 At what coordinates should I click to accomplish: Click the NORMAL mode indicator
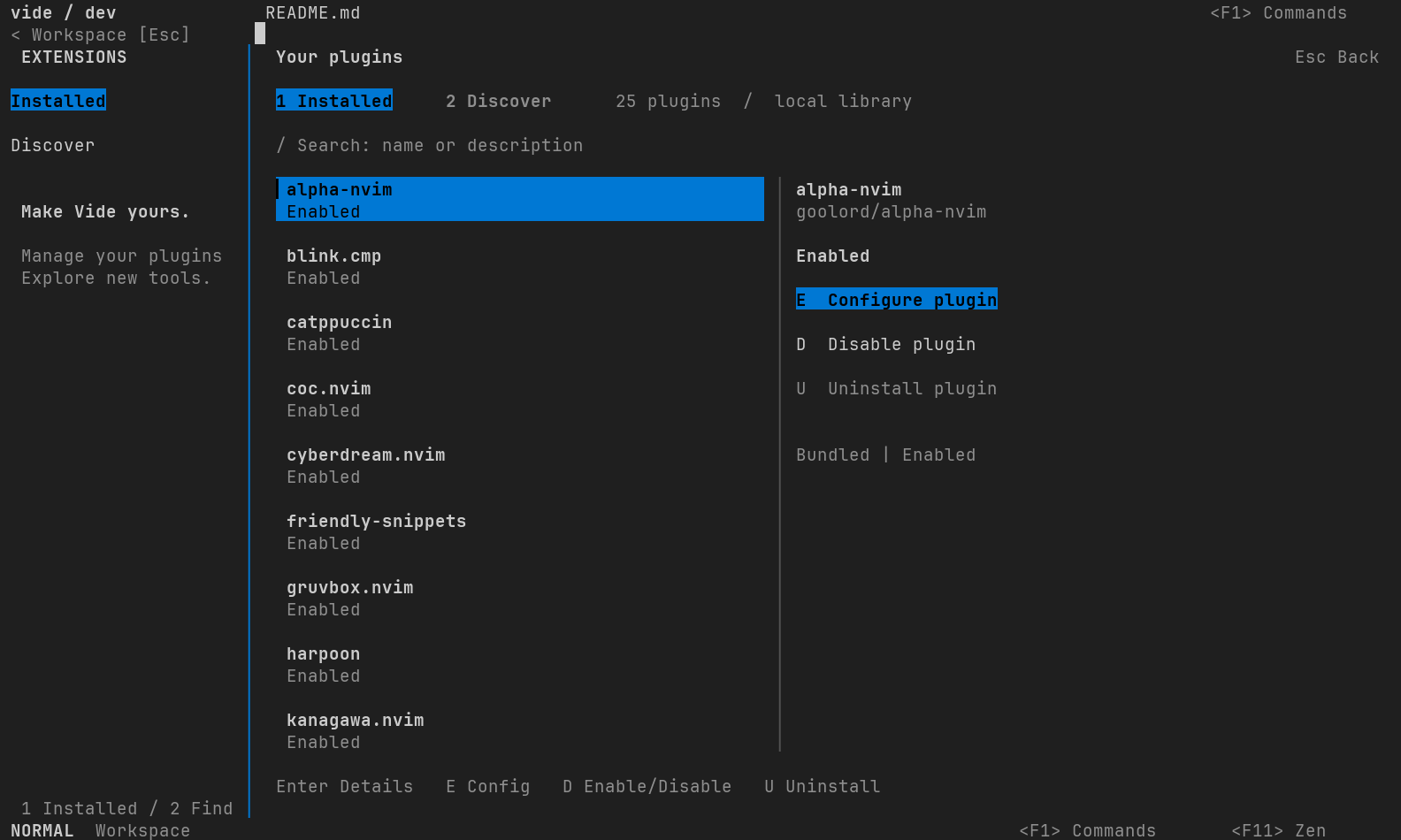(x=42, y=830)
